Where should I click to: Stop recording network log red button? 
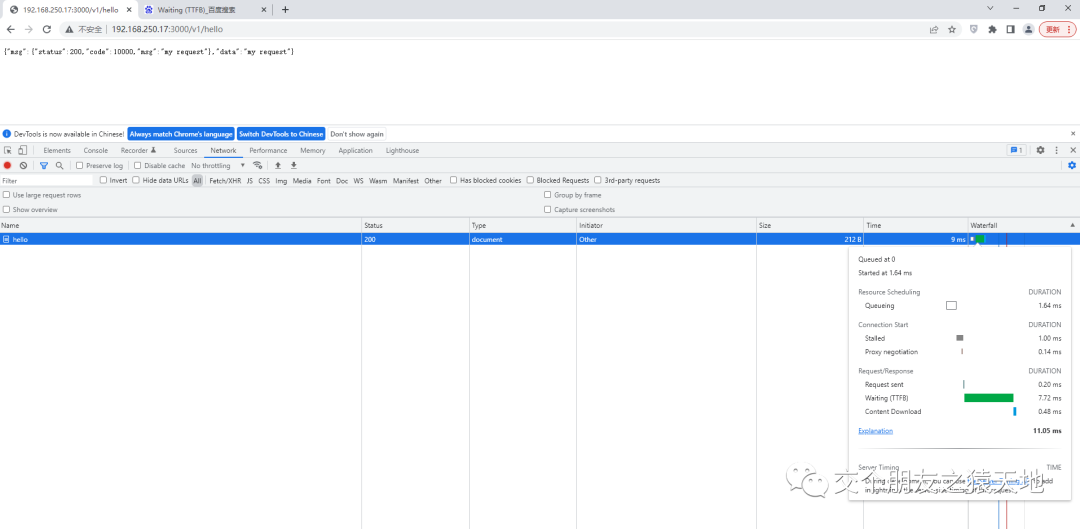[8, 165]
